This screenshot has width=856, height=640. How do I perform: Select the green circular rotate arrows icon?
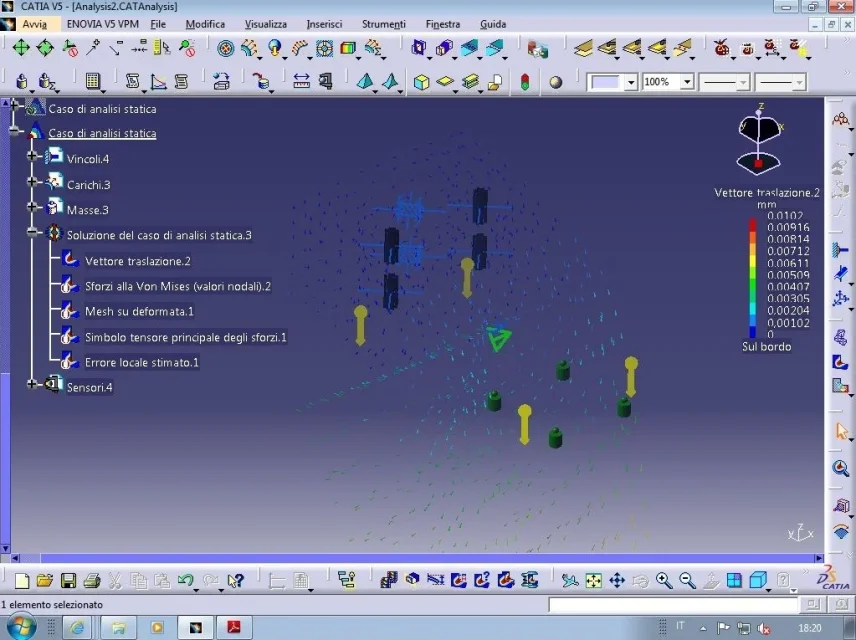[45, 48]
